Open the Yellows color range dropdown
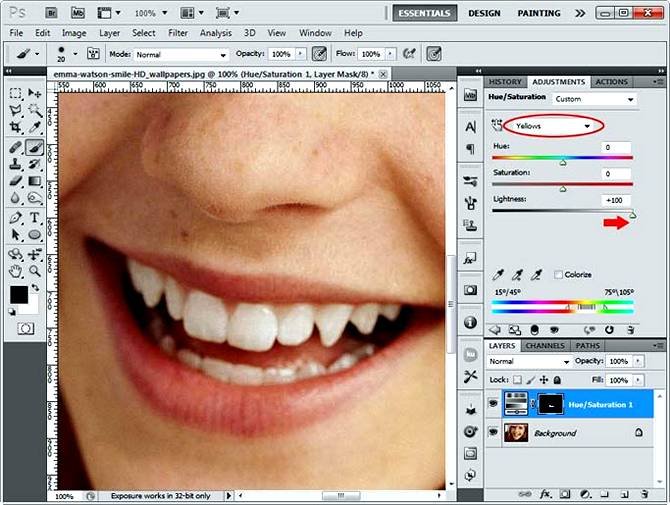Image resolution: width=670 pixels, height=505 pixels. click(x=555, y=126)
